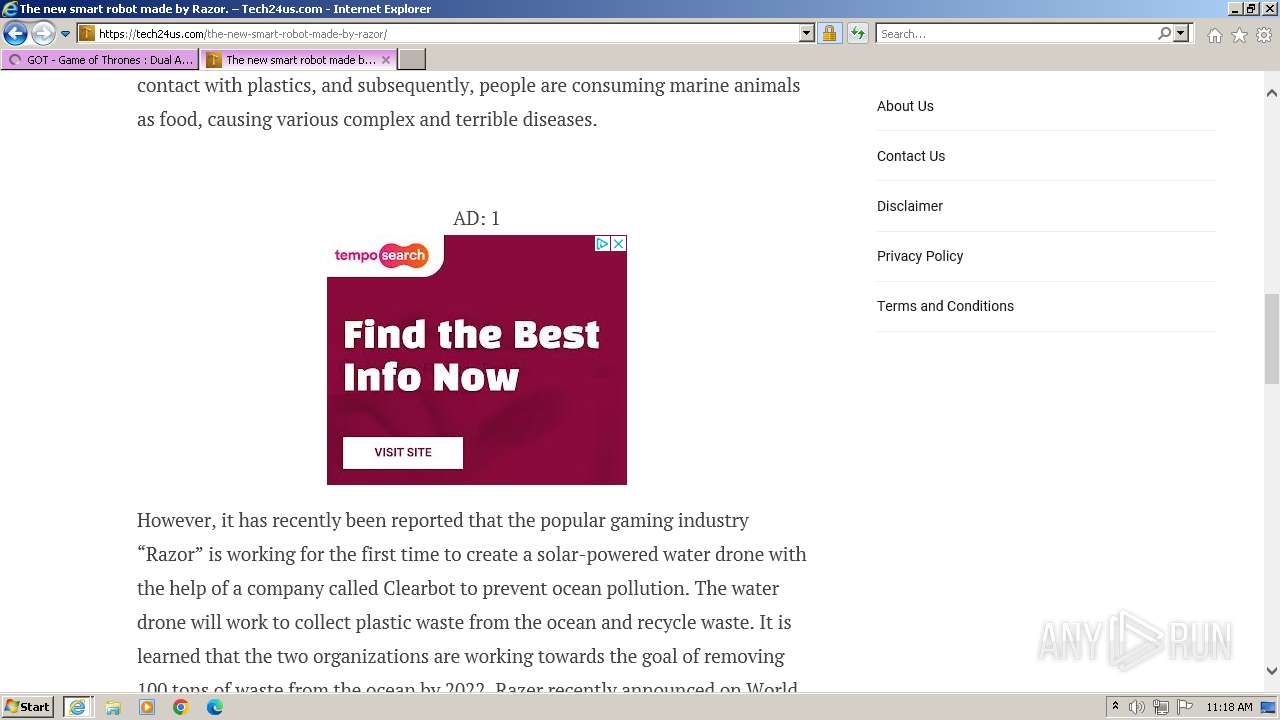This screenshot has height=720, width=1280.
Task: Click the page scrollbar down arrow
Action: click(1271, 672)
